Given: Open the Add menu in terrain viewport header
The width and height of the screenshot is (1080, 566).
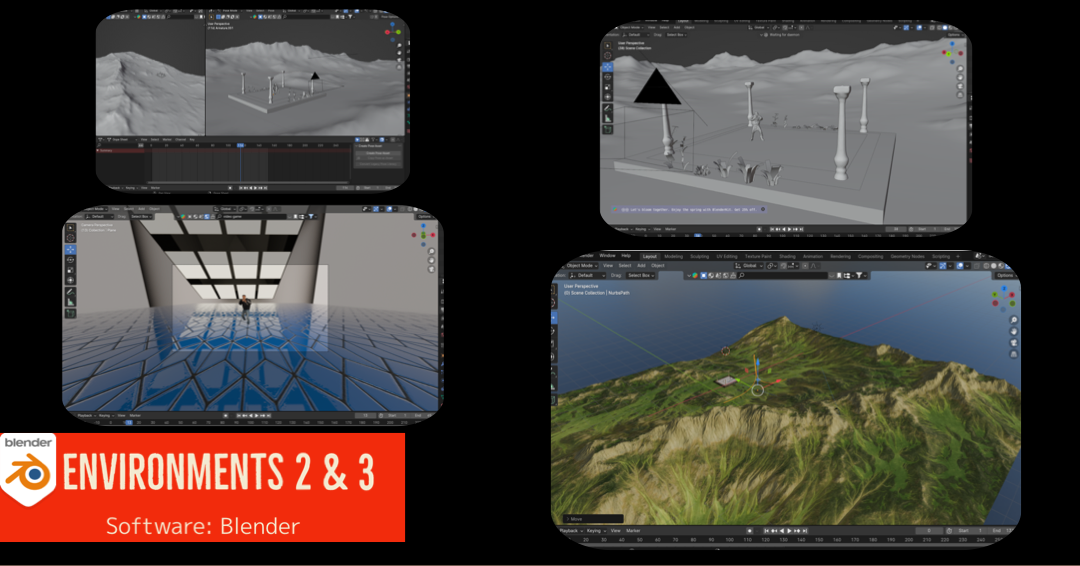Looking at the screenshot, I should click(x=641, y=265).
